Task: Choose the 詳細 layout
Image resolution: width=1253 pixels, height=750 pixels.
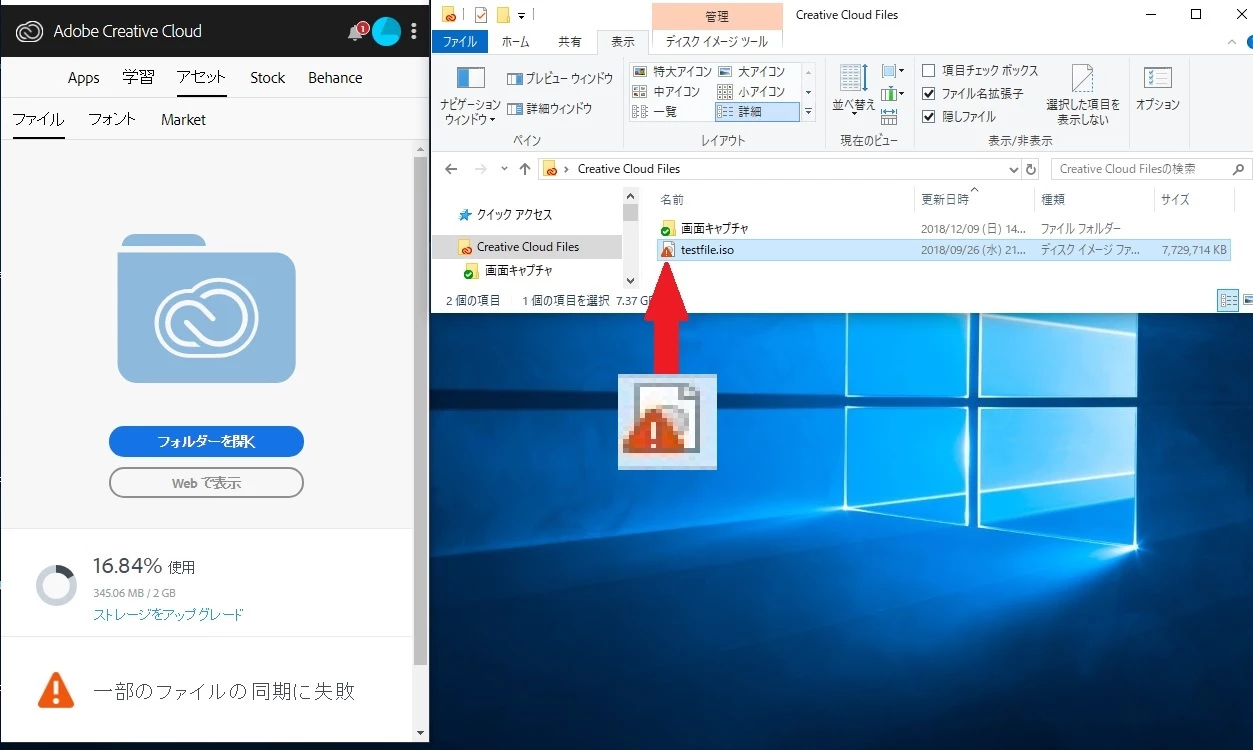Action: pos(757,112)
